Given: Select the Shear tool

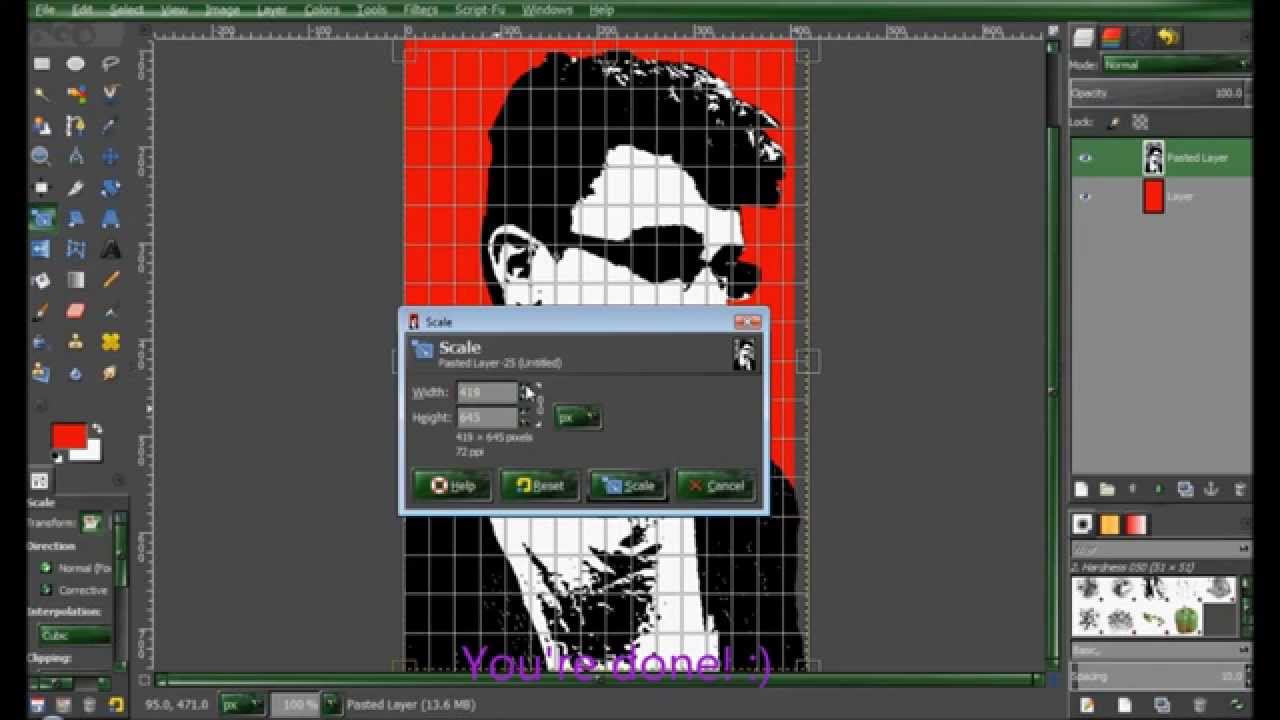Looking at the screenshot, I should (x=76, y=219).
